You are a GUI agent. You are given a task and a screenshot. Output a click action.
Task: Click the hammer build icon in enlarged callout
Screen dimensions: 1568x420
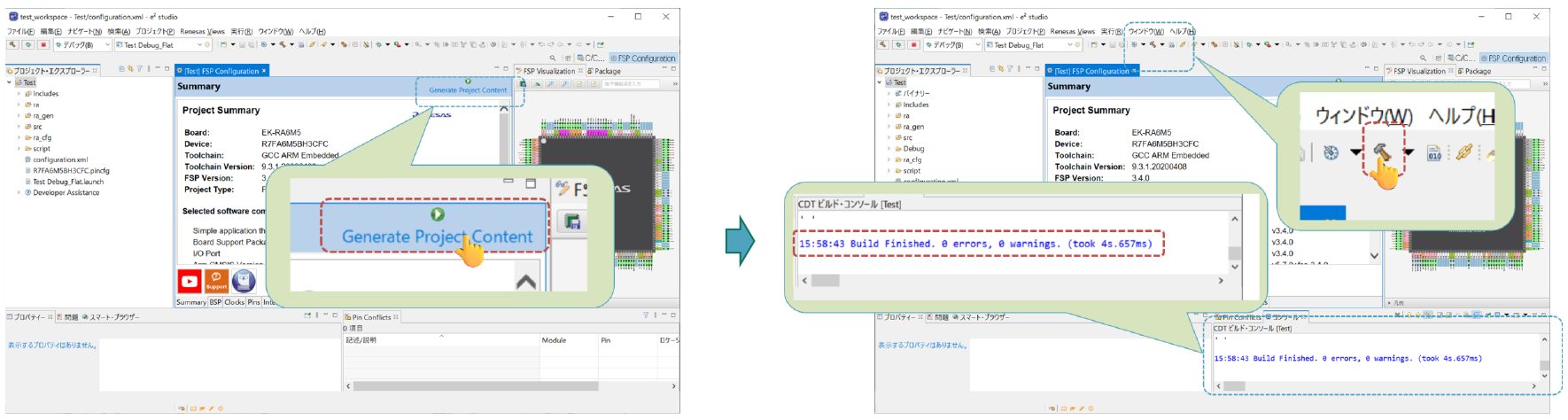coord(1382,154)
